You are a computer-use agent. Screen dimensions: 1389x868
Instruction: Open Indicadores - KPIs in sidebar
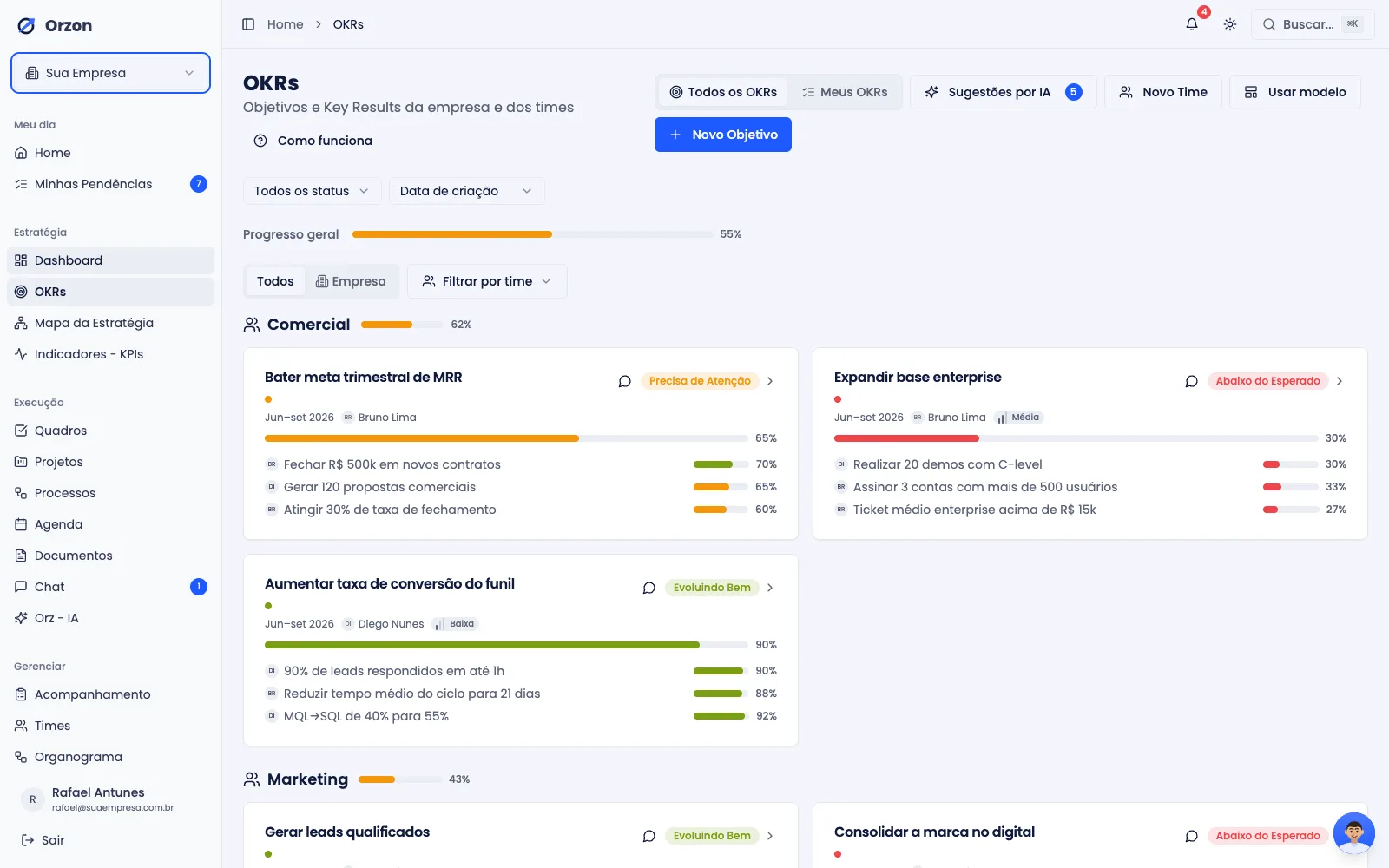(110, 354)
